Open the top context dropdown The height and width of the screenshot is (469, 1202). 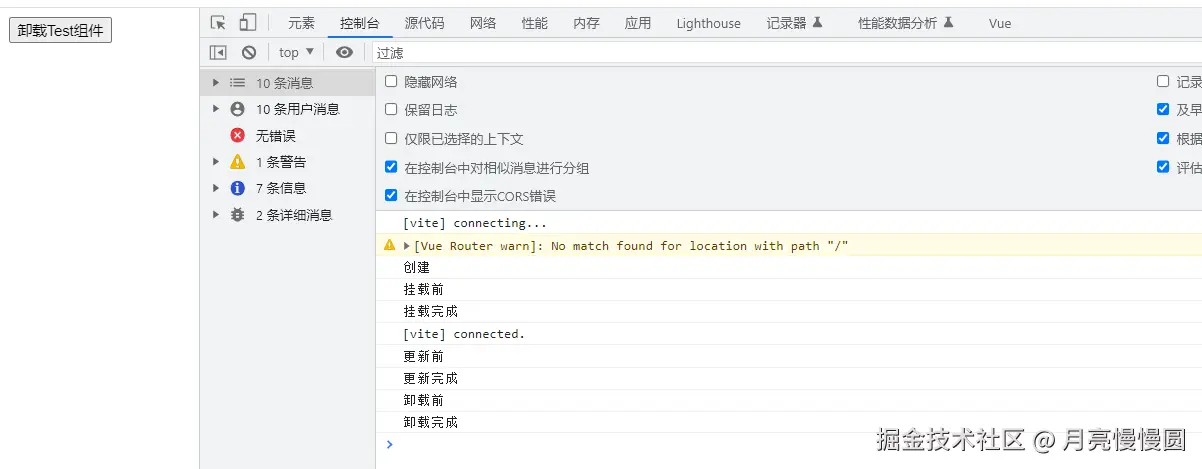pos(296,53)
